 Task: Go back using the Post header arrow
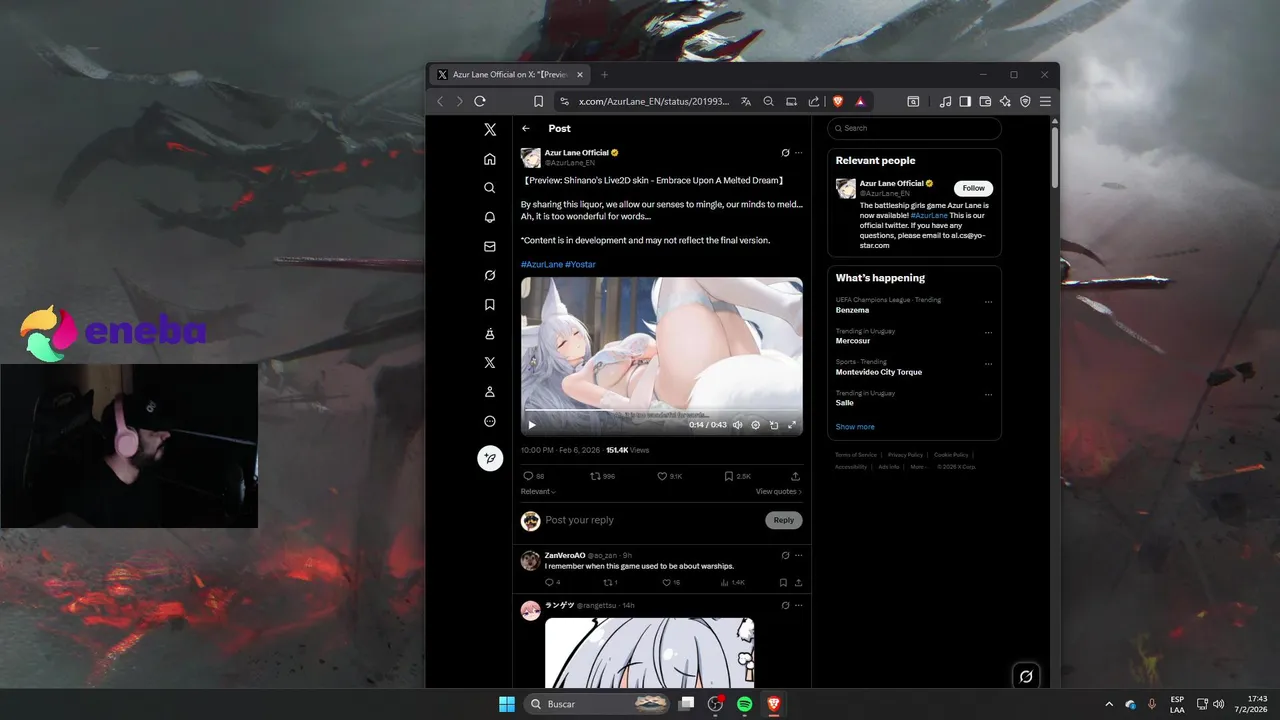(526, 128)
